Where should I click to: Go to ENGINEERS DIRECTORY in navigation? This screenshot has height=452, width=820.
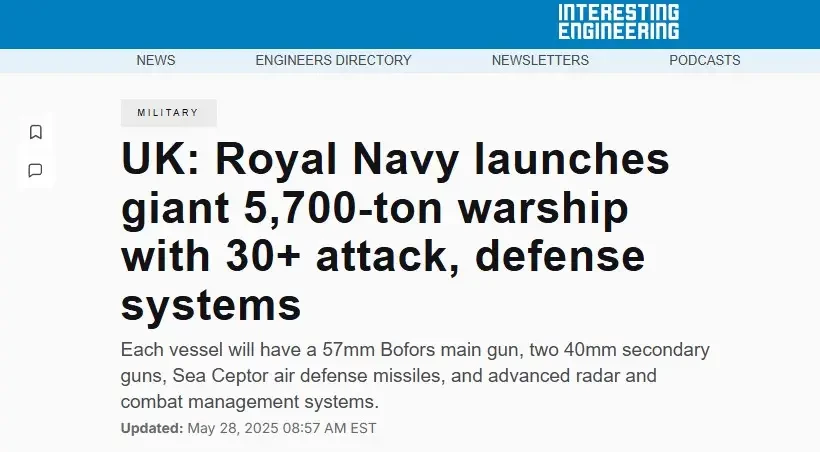pos(333,60)
